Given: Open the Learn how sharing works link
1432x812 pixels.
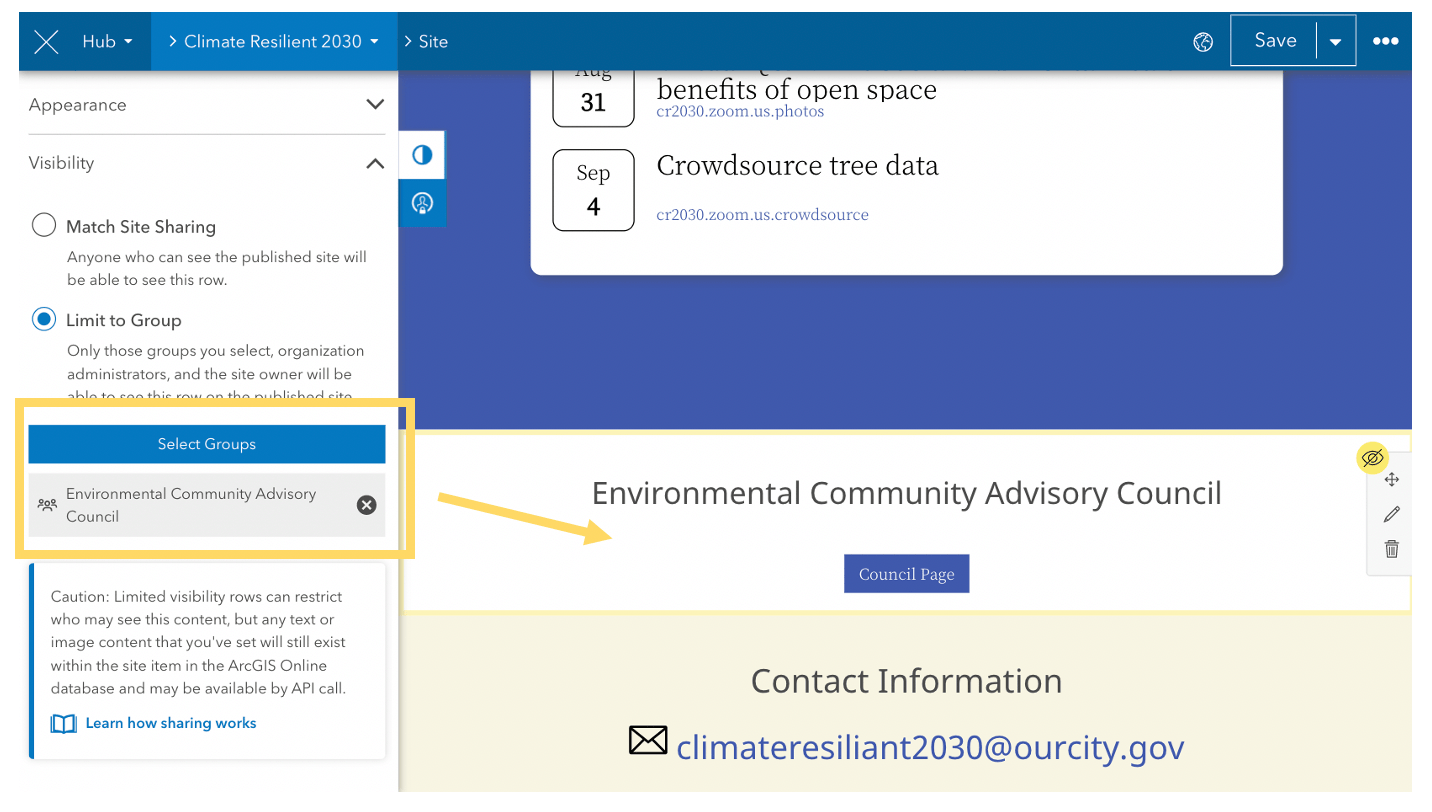Looking at the screenshot, I should pos(171,723).
